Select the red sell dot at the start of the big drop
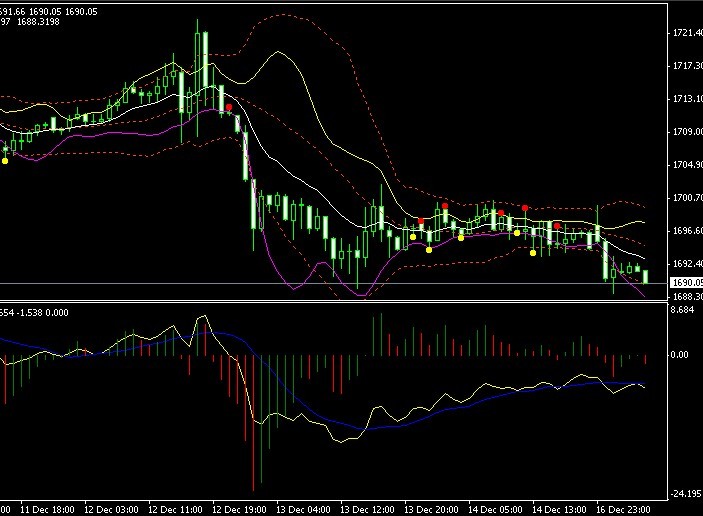703x516 pixels. click(x=229, y=107)
